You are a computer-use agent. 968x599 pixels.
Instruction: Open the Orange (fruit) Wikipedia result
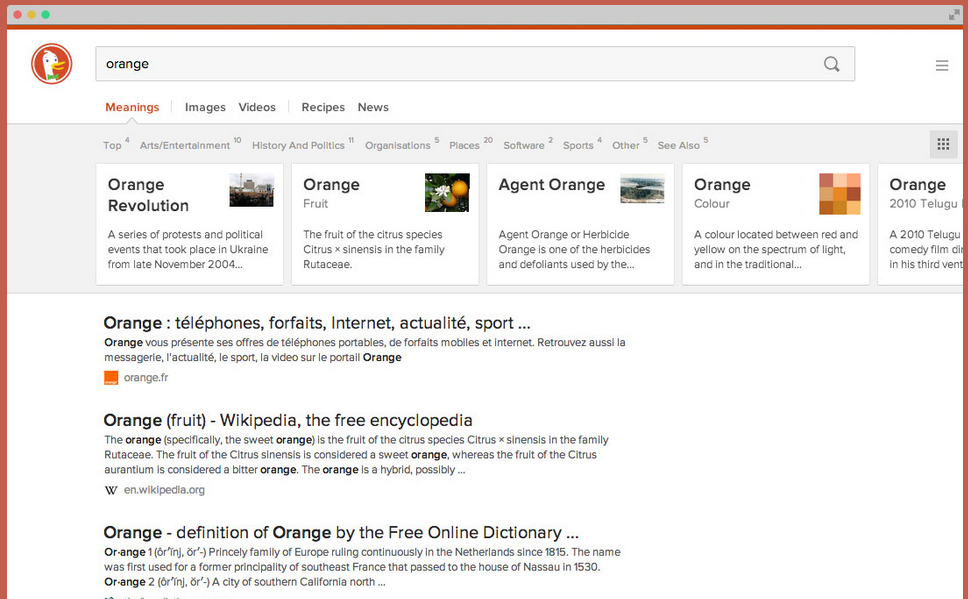click(x=288, y=421)
